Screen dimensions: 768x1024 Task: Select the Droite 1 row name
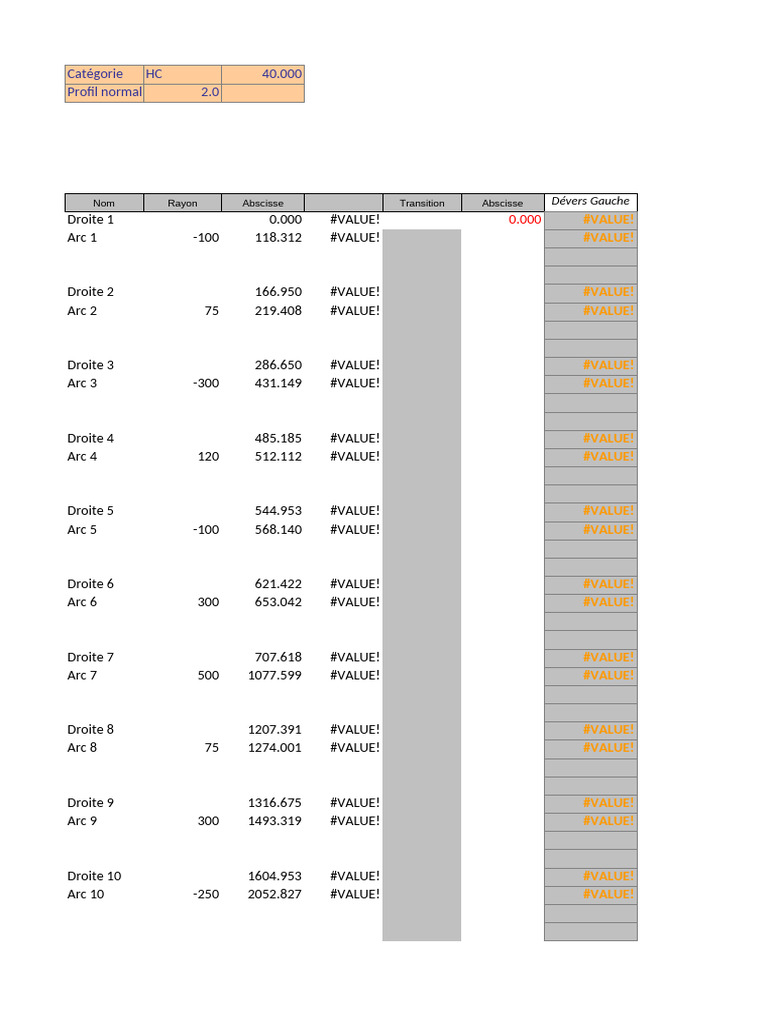point(90,219)
